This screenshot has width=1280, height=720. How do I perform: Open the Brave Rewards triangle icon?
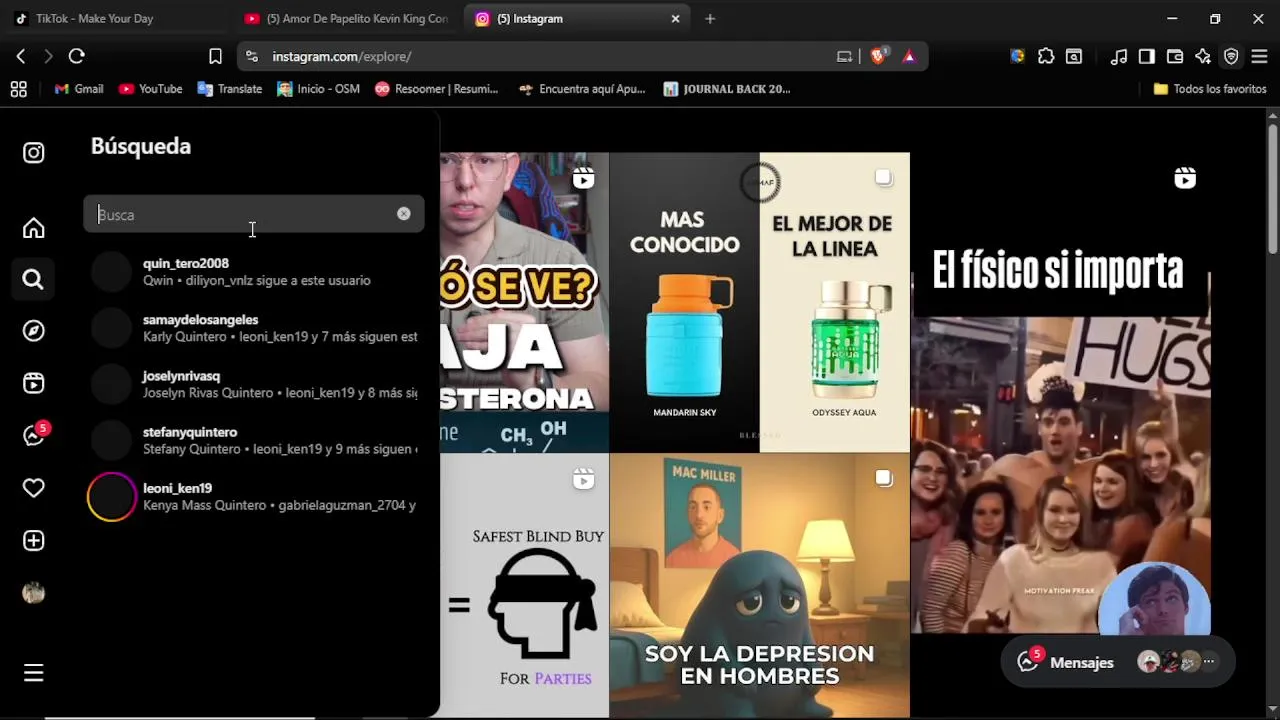tap(908, 56)
